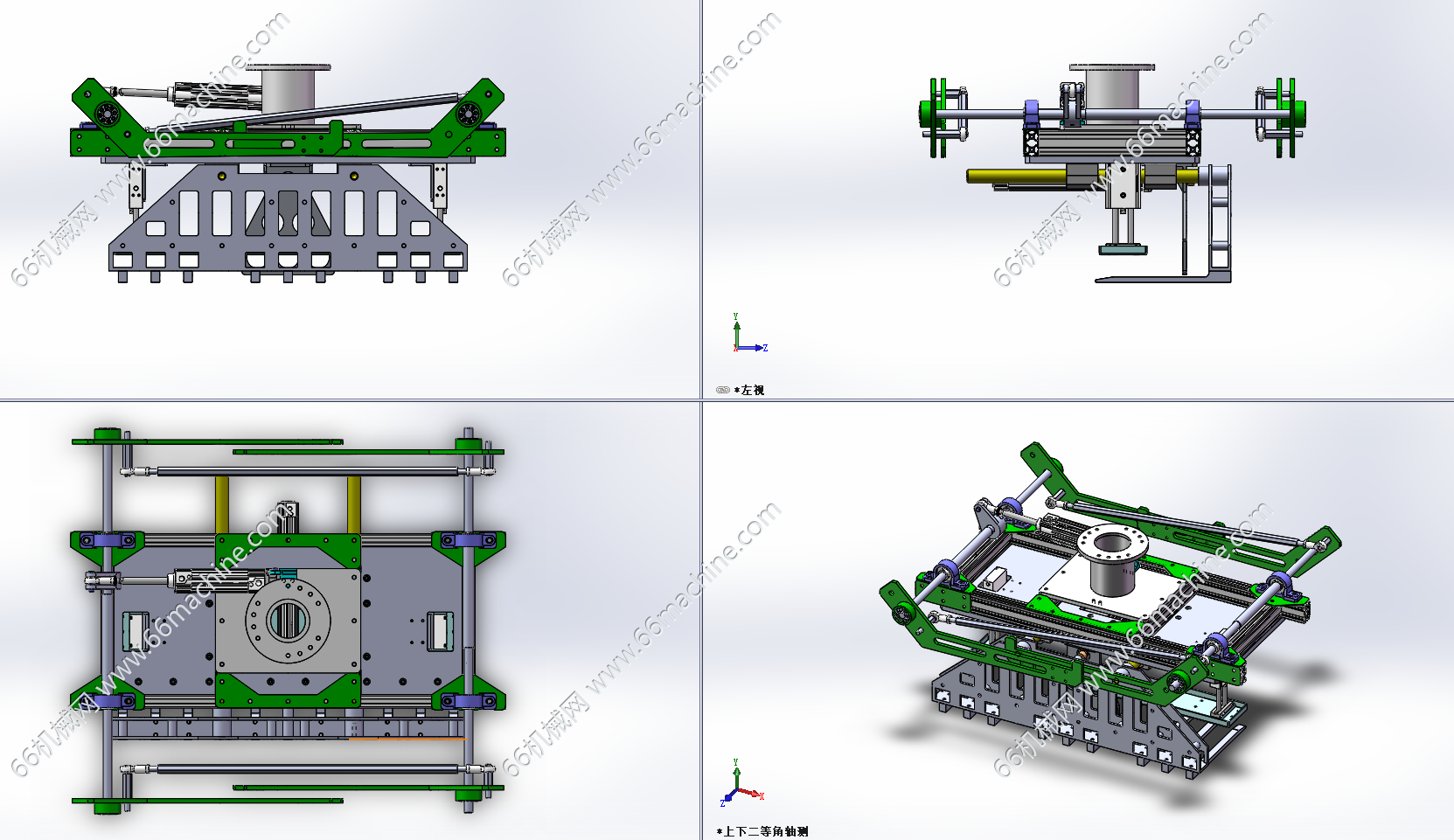The image size is (1454, 840).
Task: Click the horizontal splitter between top and bottom viewports
Action: point(350,400)
